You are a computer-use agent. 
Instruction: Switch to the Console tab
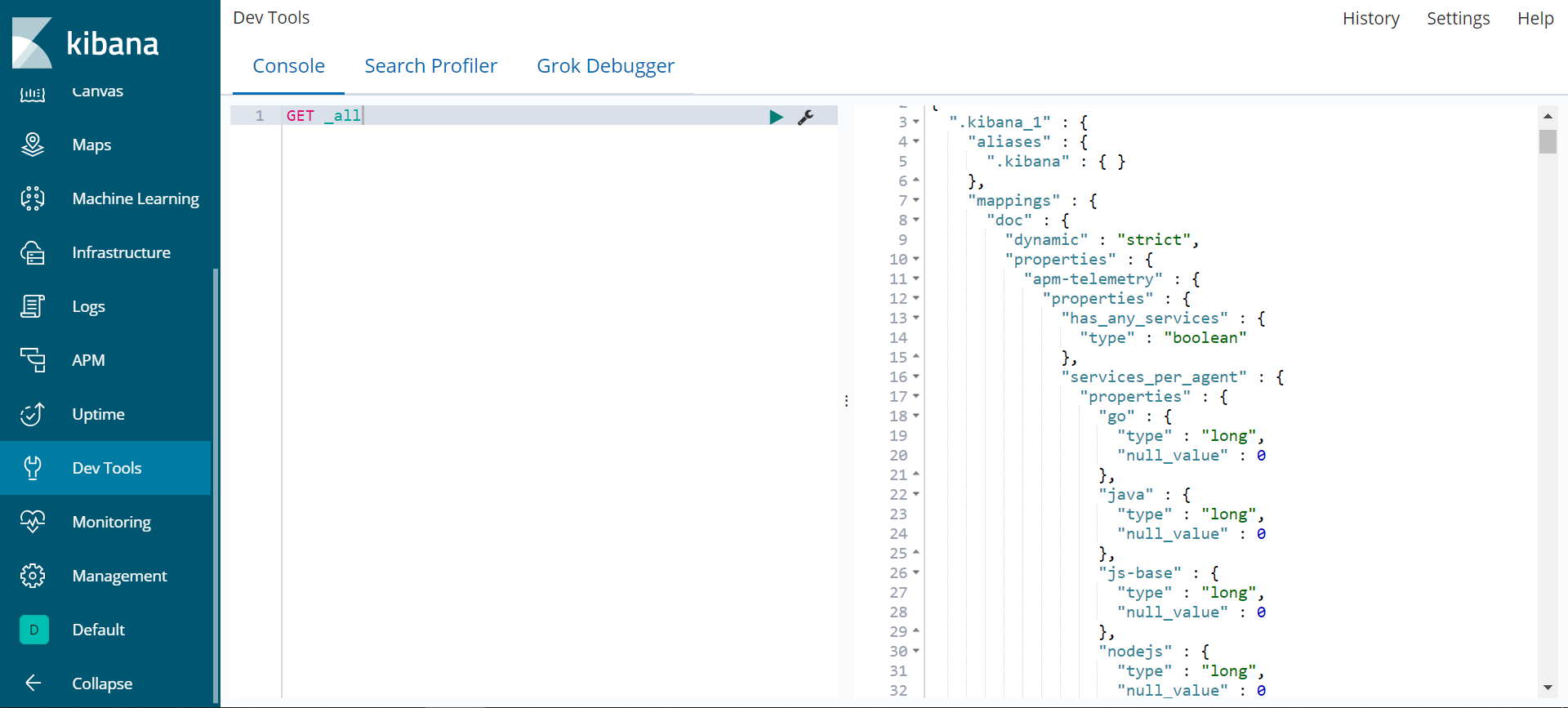click(288, 66)
